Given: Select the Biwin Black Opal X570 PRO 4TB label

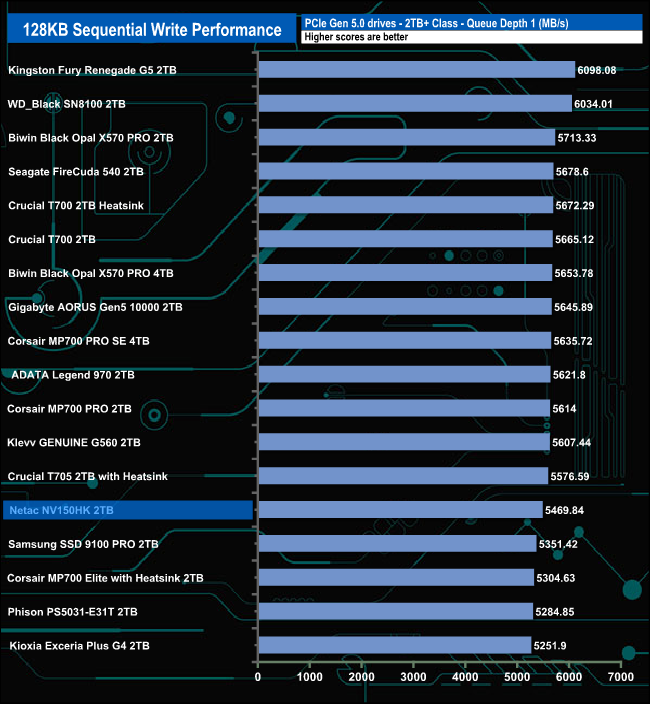Looking at the screenshot, I should pos(91,273).
